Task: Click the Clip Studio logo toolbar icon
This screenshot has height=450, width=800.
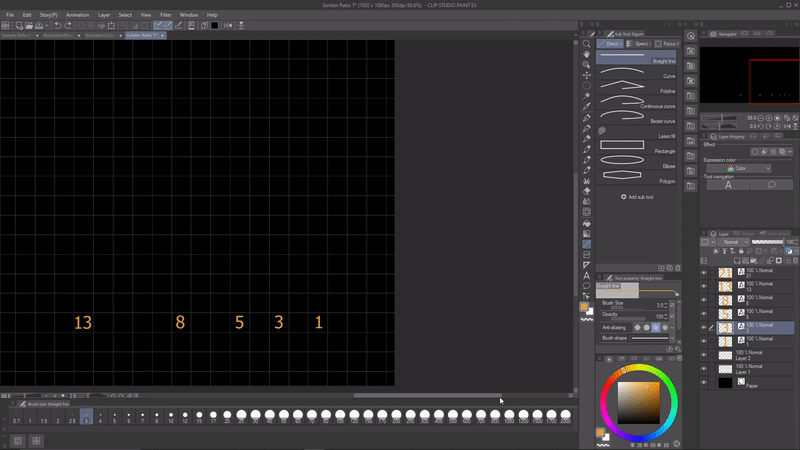Action: point(6,26)
